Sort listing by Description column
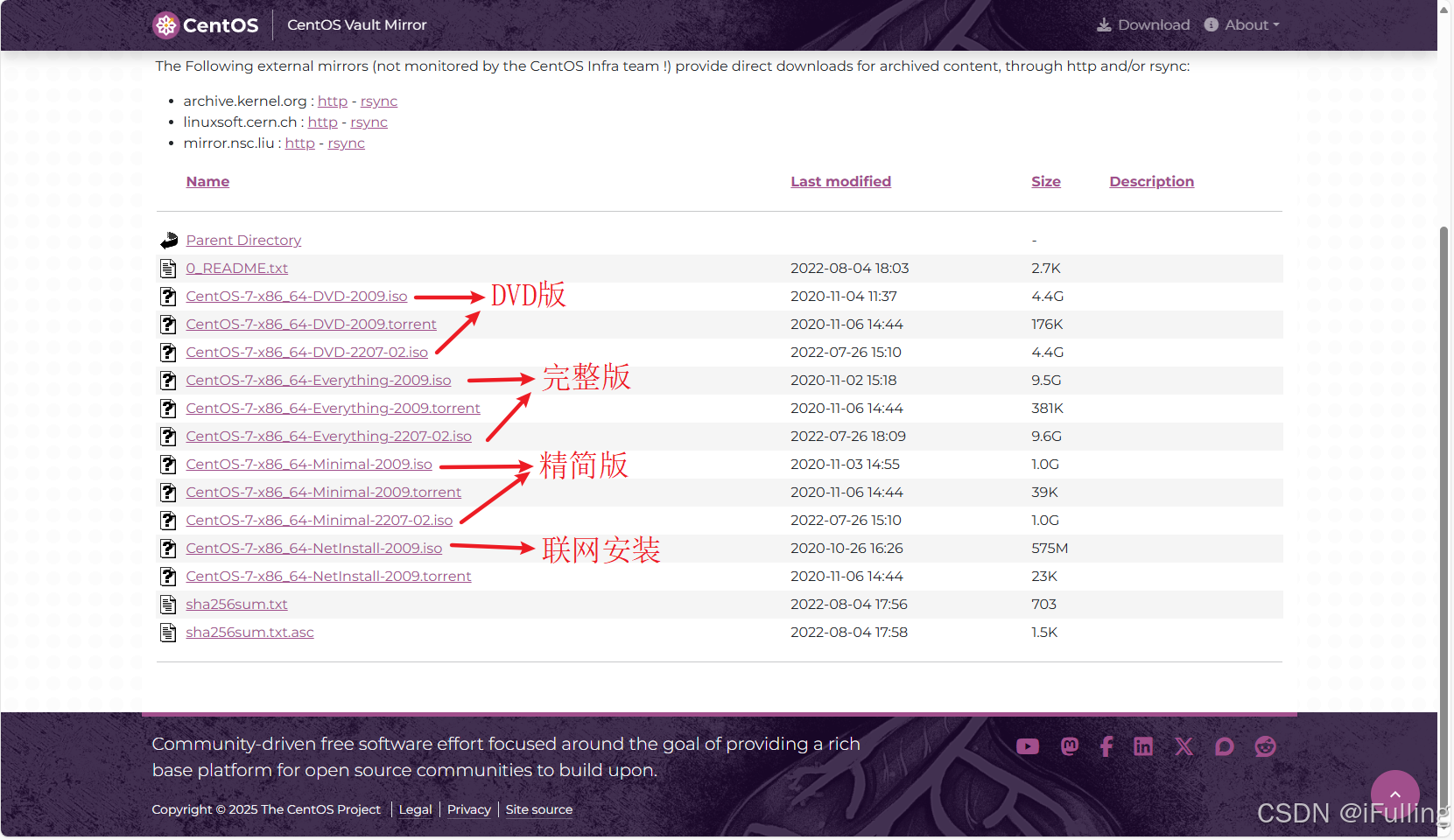Viewport: 1454px width, 840px height. [x=1151, y=182]
